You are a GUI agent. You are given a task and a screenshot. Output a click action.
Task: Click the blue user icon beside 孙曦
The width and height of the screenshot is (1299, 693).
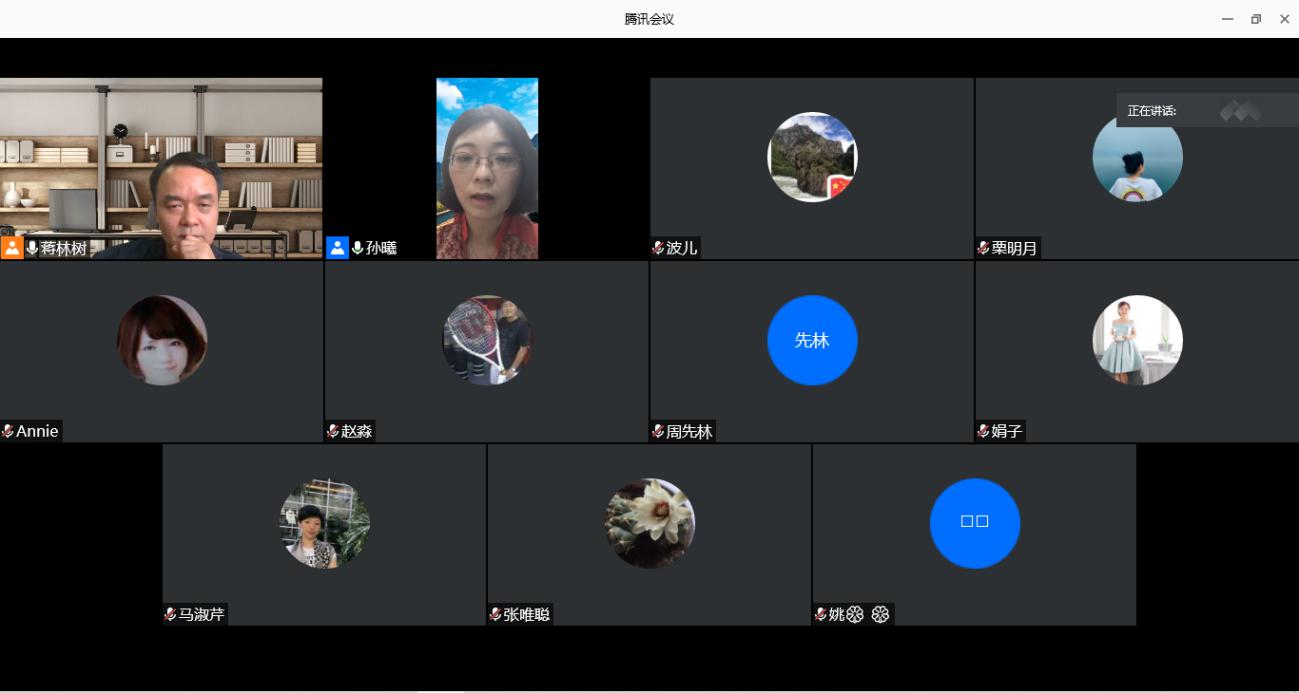point(338,248)
